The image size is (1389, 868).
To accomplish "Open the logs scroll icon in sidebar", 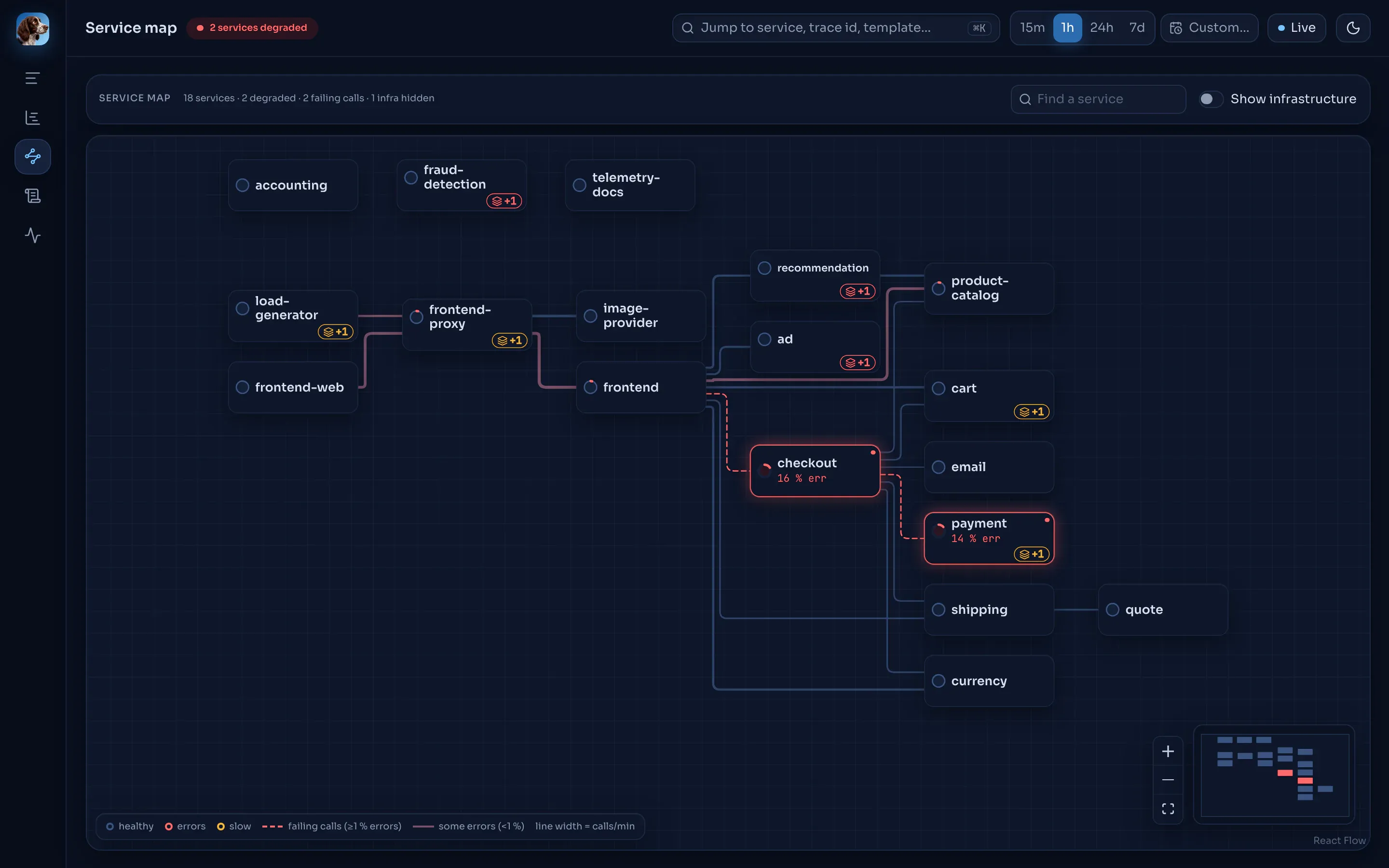I will click(x=33, y=196).
